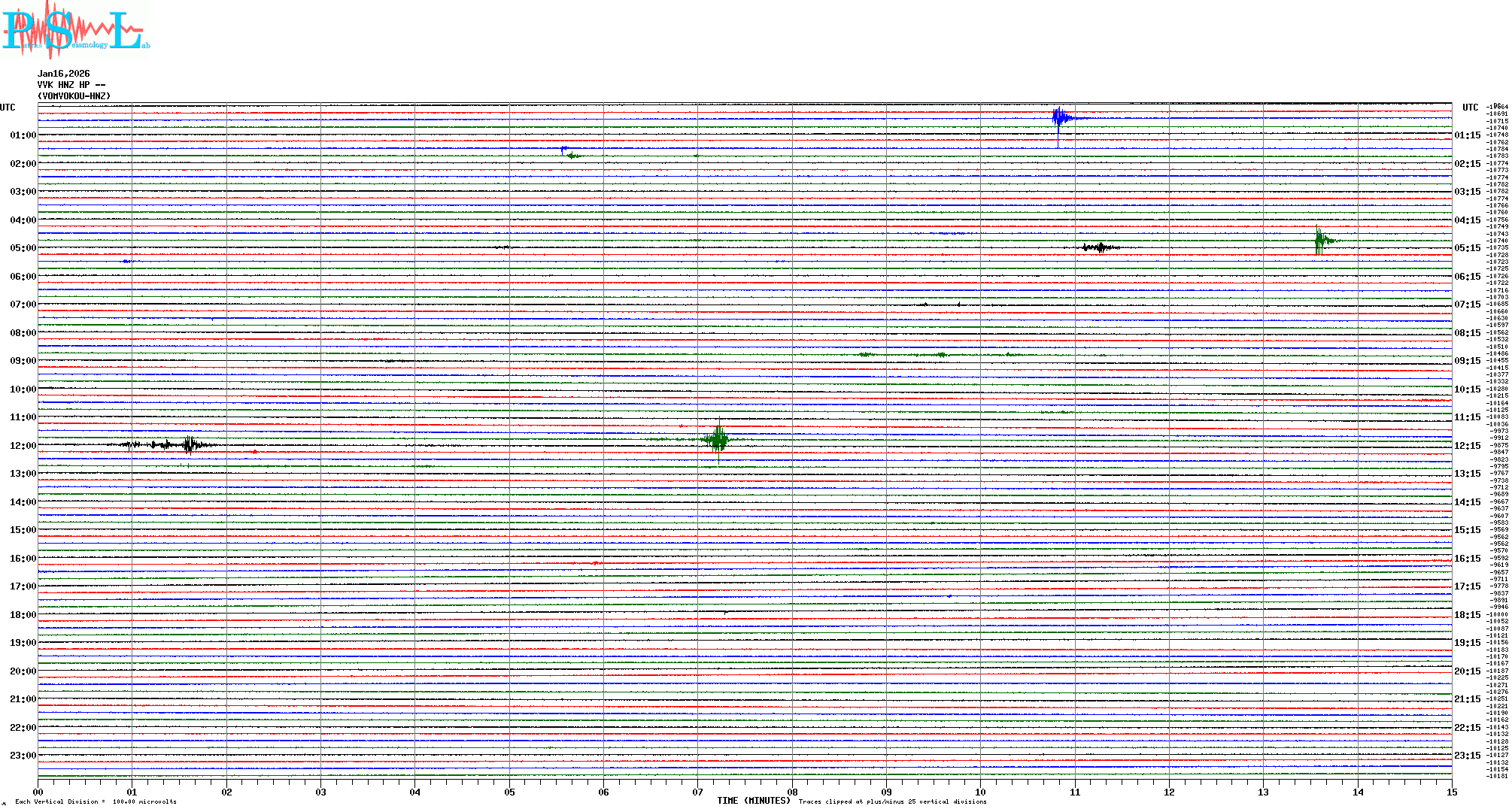Click the black wiggle on the 05:00 trace
Screen dimensions: 1512x812
tap(1101, 247)
